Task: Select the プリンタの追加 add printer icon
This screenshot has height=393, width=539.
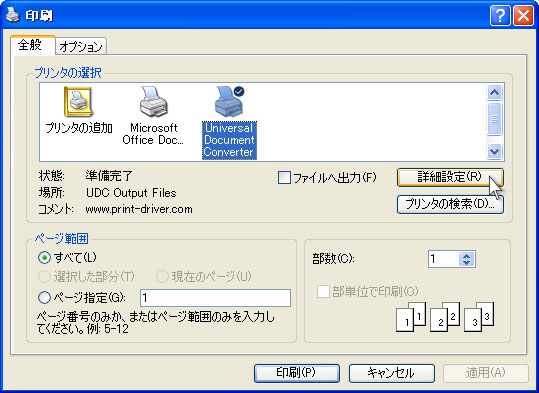Action: 79,110
